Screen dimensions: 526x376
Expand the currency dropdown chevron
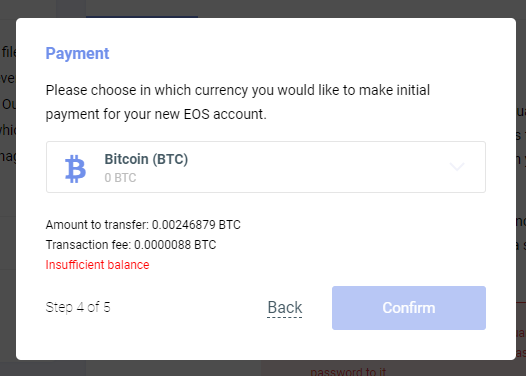pos(457,166)
